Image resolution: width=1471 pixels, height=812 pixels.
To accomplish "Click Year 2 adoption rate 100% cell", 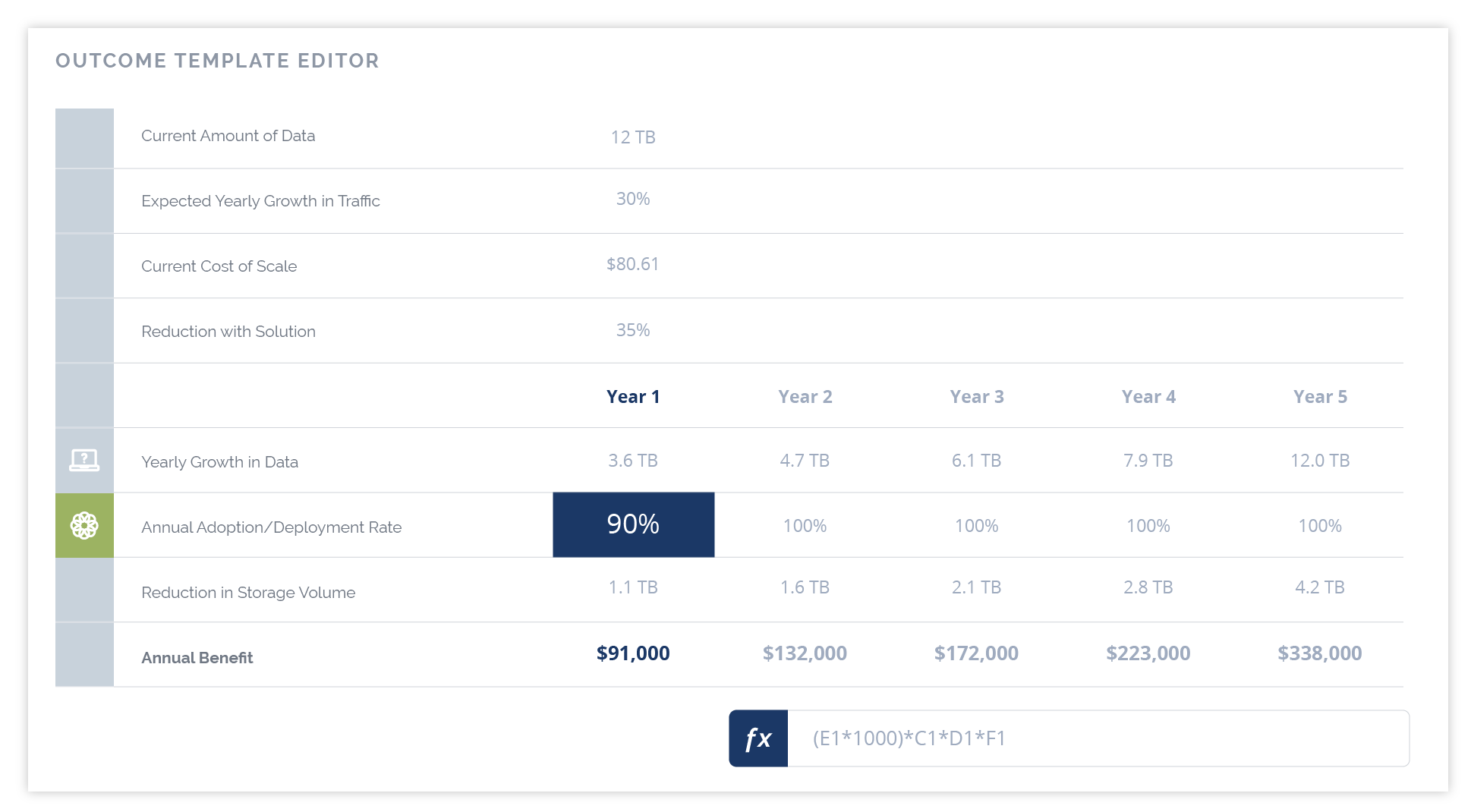I will (805, 526).
